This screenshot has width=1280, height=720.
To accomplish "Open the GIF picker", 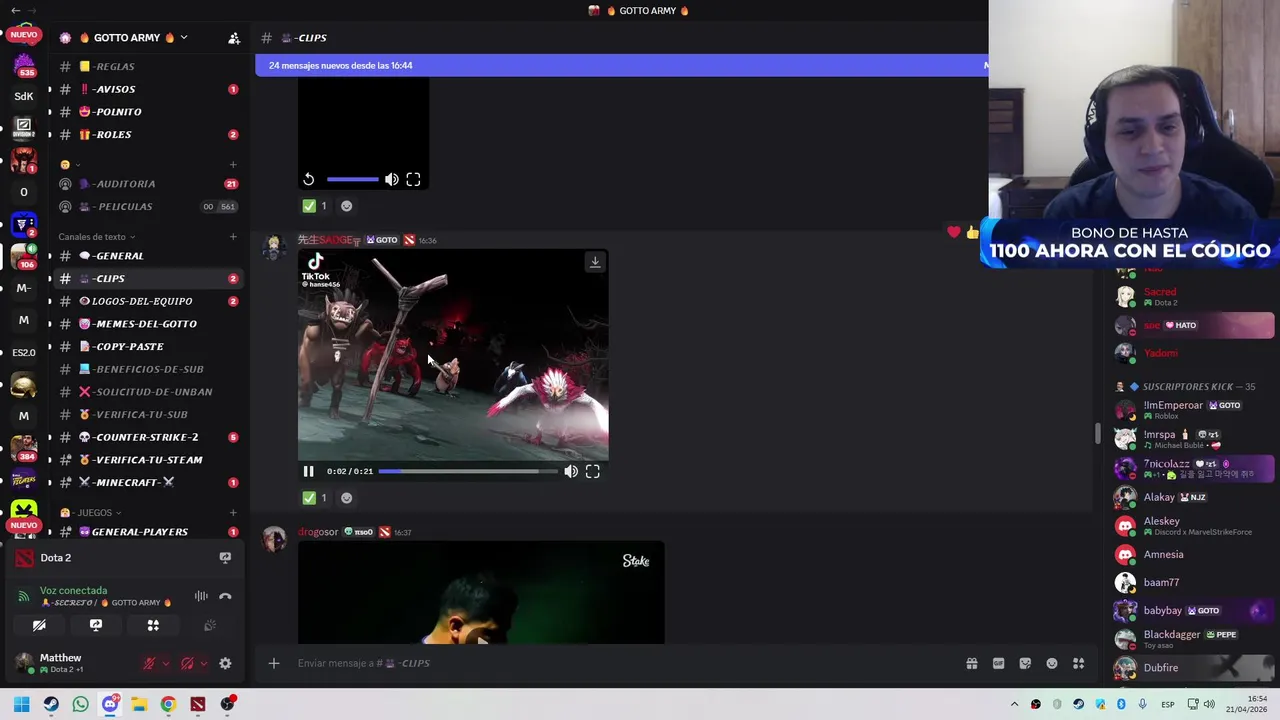I will pos(998,663).
